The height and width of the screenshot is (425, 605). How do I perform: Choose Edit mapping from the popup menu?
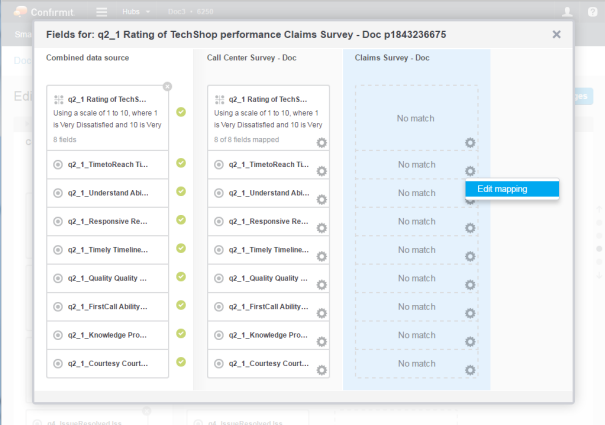(x=512, y=189)
